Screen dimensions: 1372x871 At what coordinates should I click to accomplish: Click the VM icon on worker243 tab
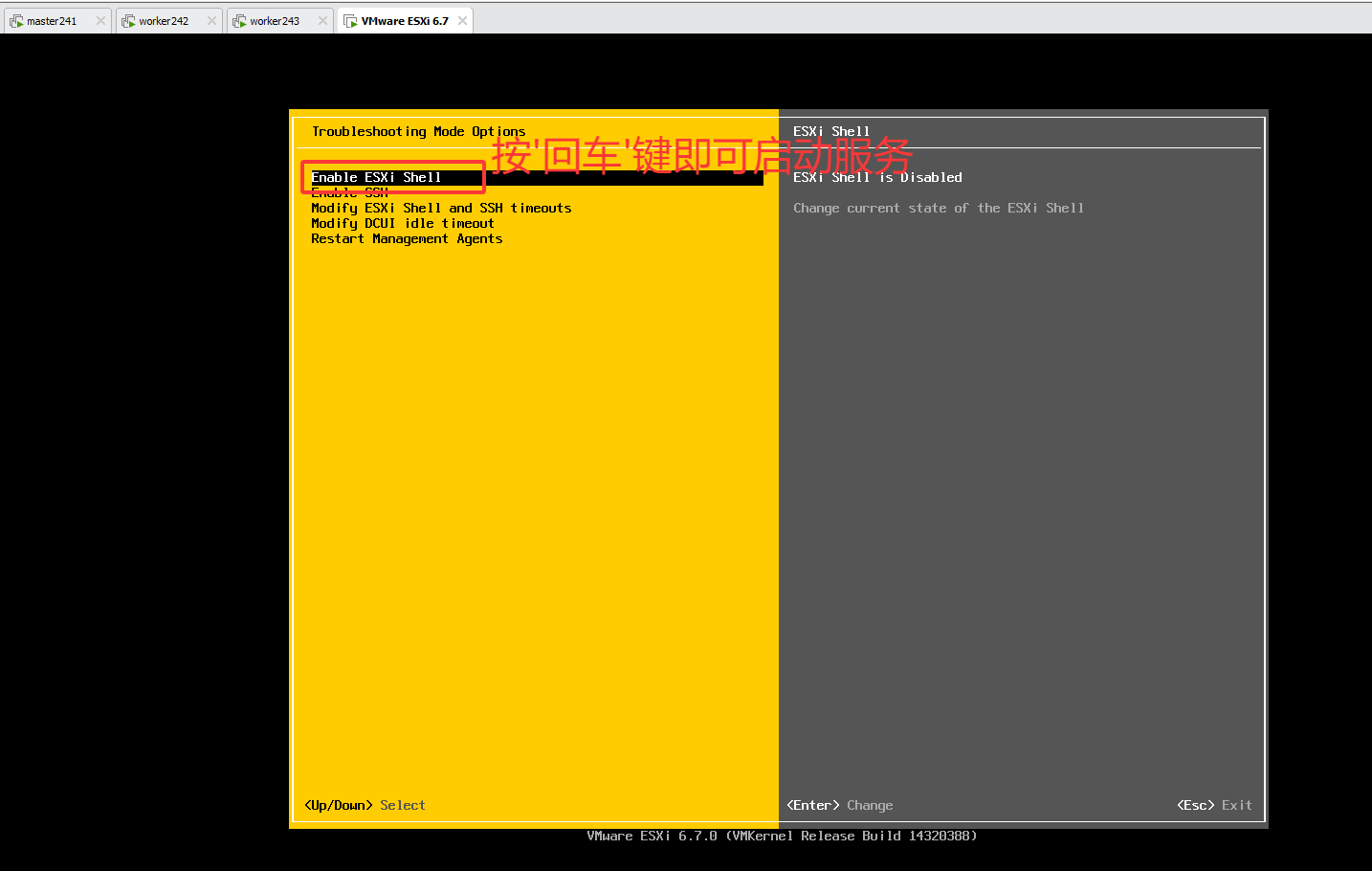click(239, 21)
